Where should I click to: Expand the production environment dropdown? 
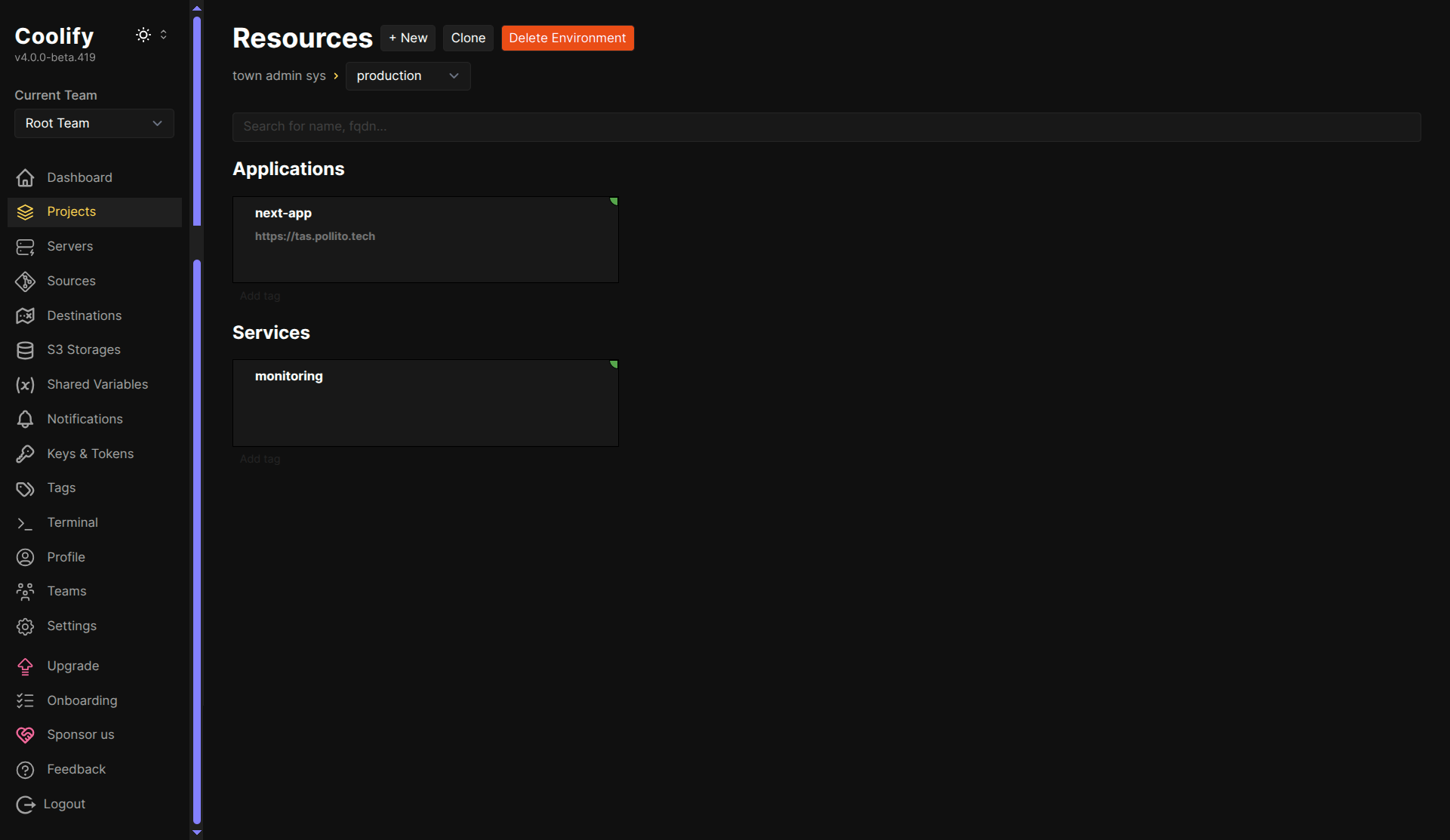408,75
